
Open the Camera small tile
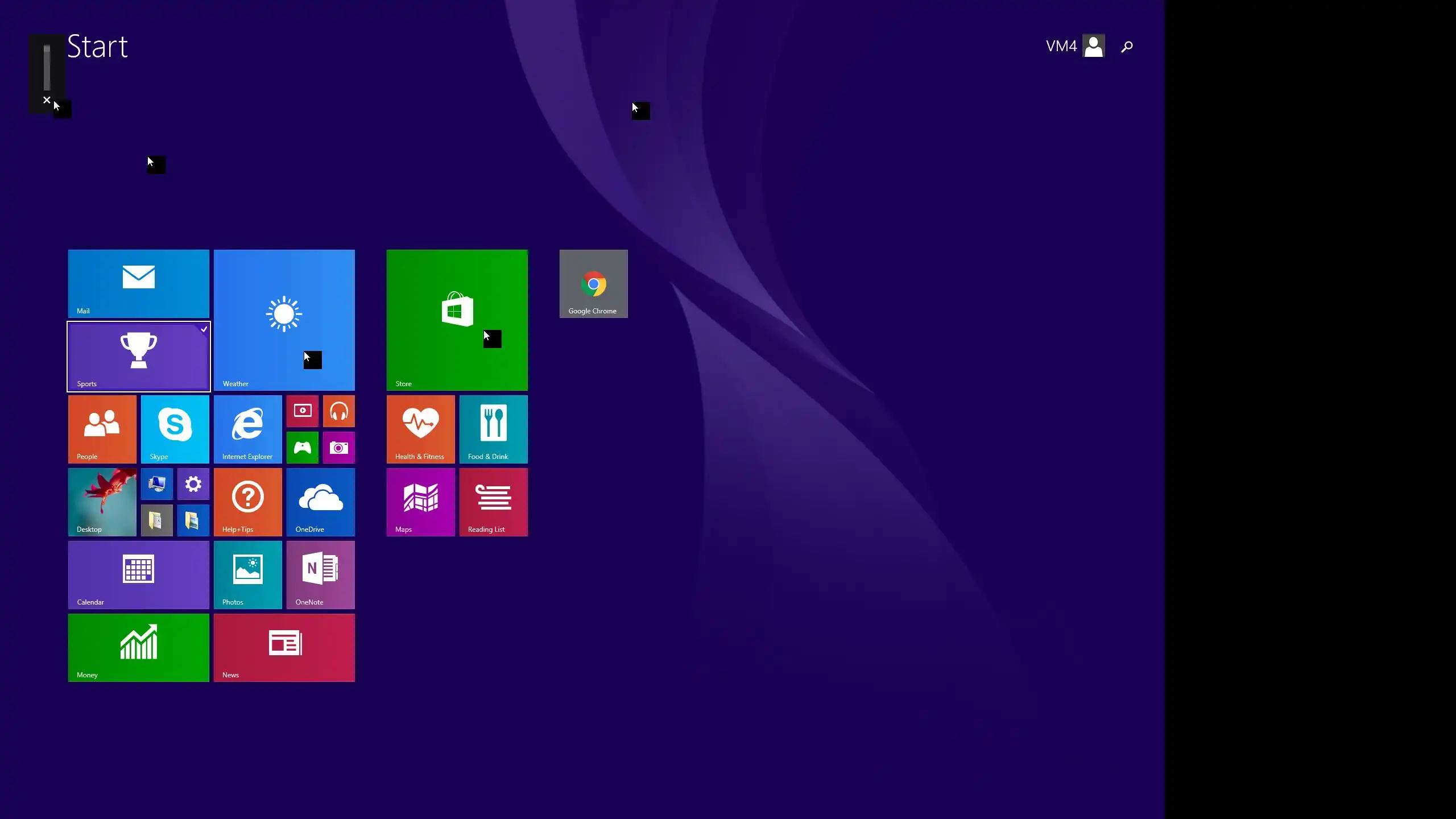[x=338, y=447]
